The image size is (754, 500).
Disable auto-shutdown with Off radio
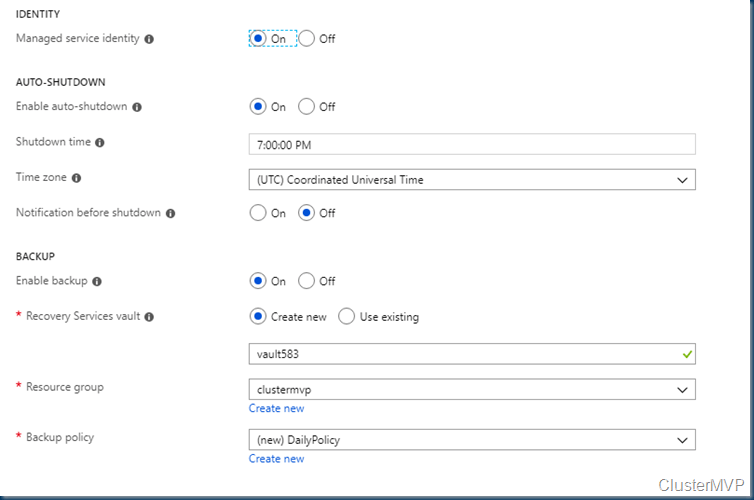[x=307, y=107]
